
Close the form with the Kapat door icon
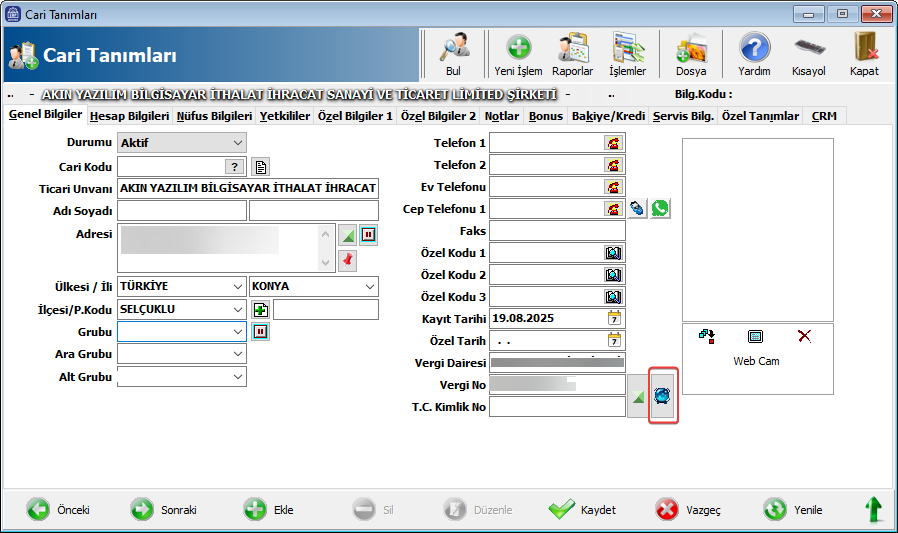(x=864, y=54)
